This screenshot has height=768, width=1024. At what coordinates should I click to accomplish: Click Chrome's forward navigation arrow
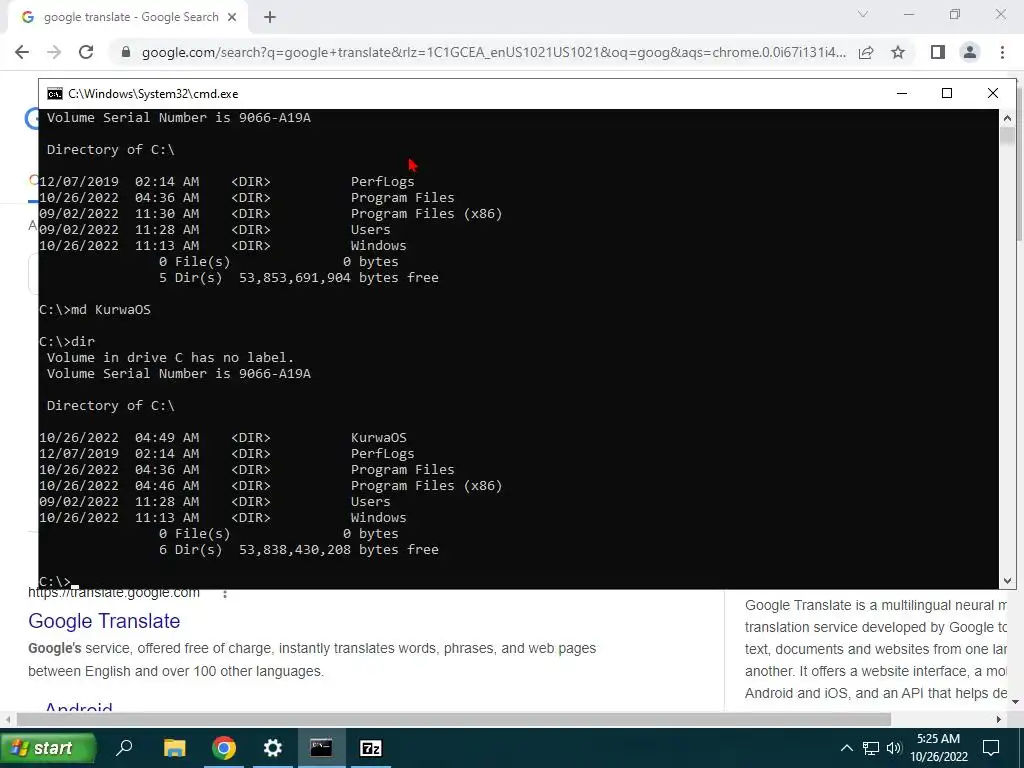click(54, 52)
